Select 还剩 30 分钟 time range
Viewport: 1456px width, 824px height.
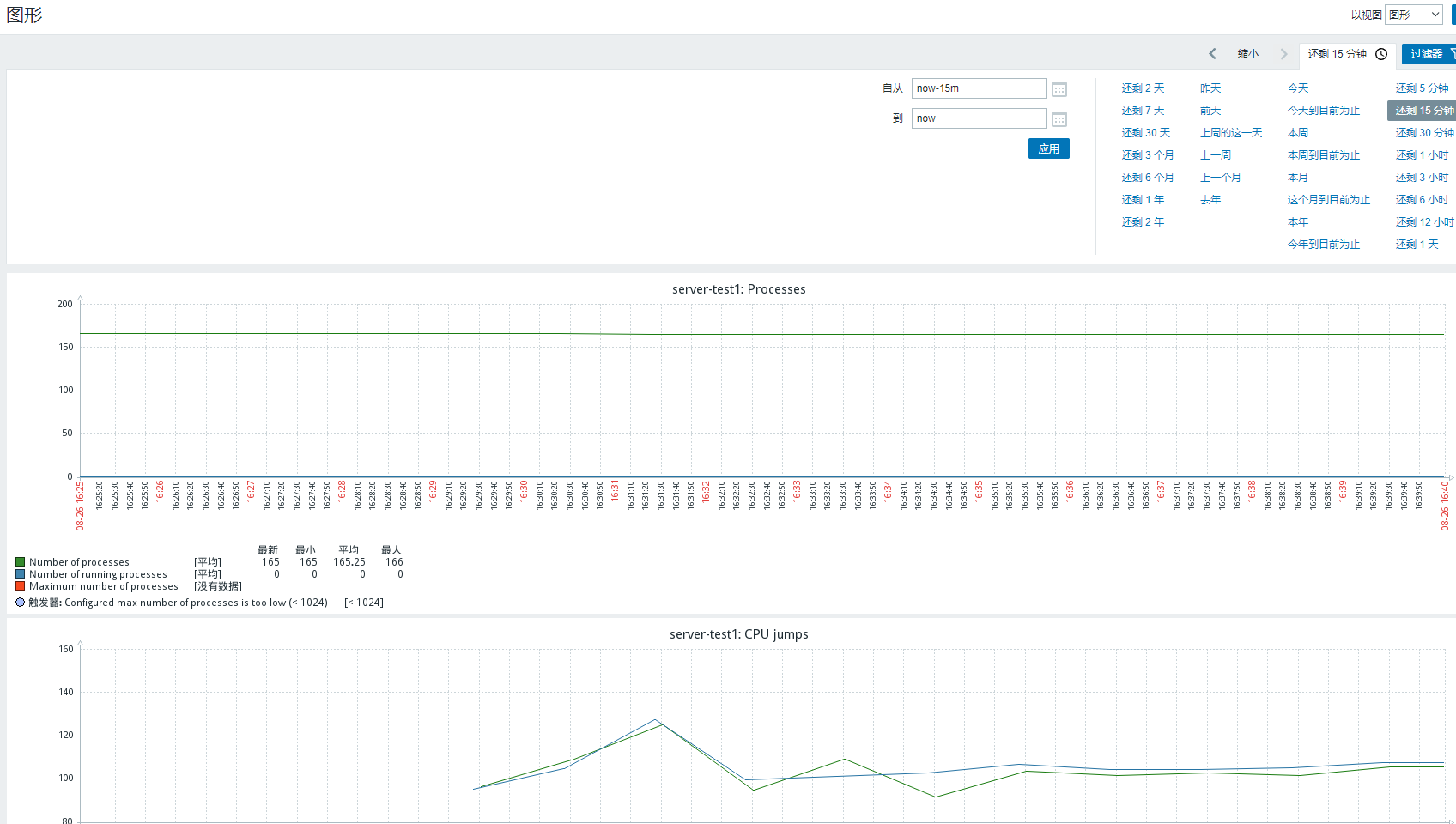point(1425,133)
